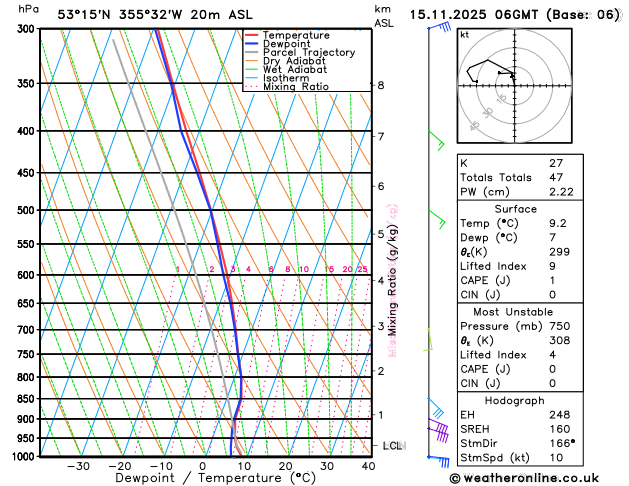
Task: Click the Most Unstable section heading
Action: (513, 312)
